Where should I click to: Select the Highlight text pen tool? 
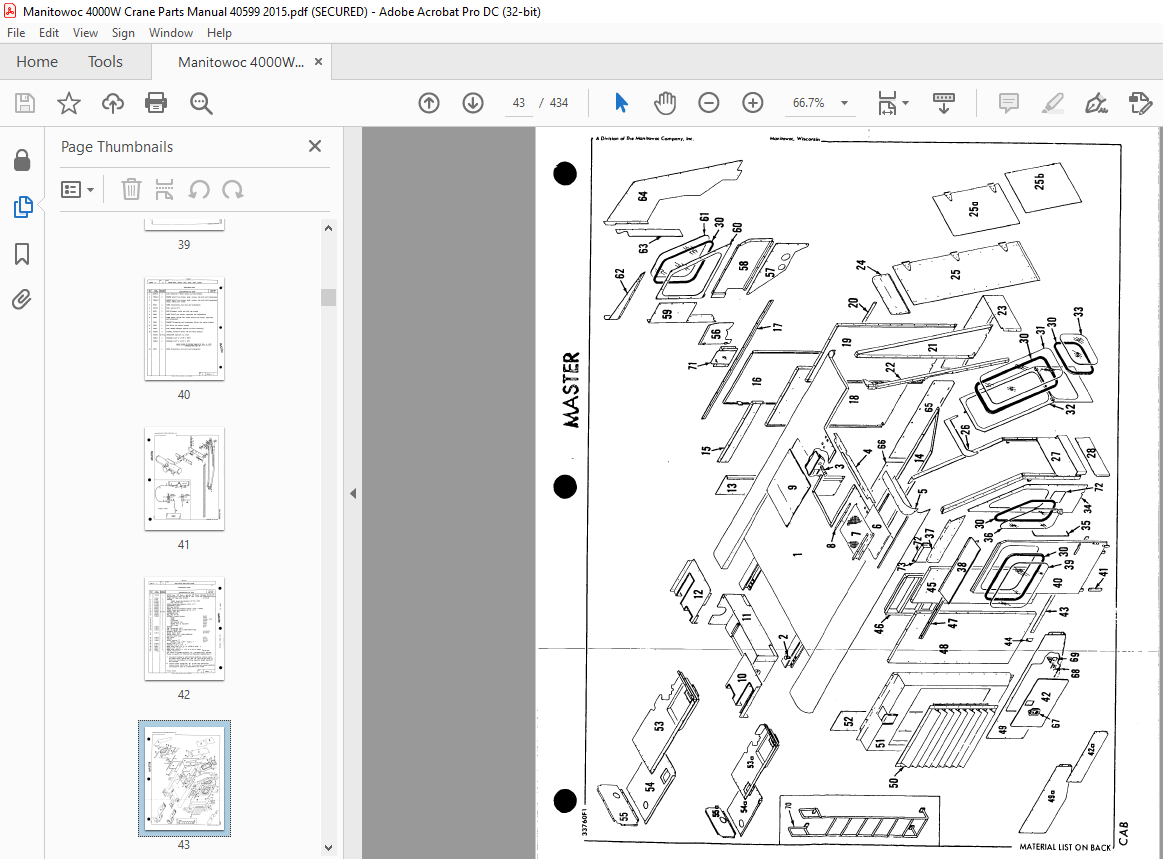[x=1052, y=103]
